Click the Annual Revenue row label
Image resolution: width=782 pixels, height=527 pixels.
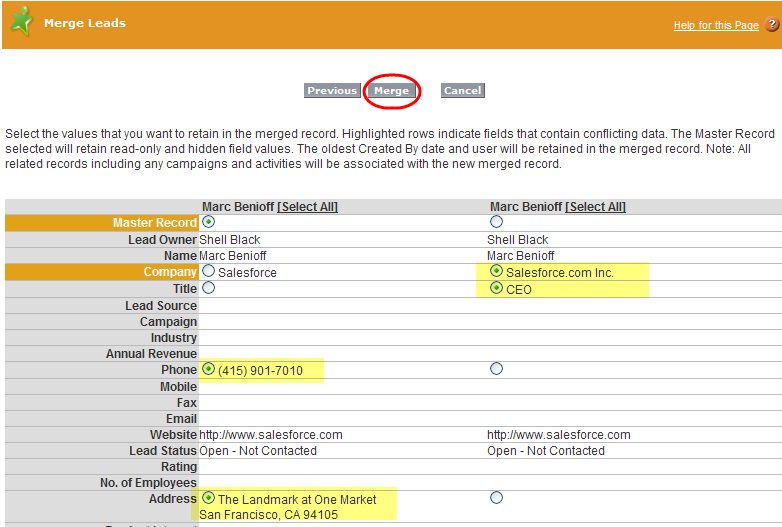pyautogui.click(x=152, y=354)
